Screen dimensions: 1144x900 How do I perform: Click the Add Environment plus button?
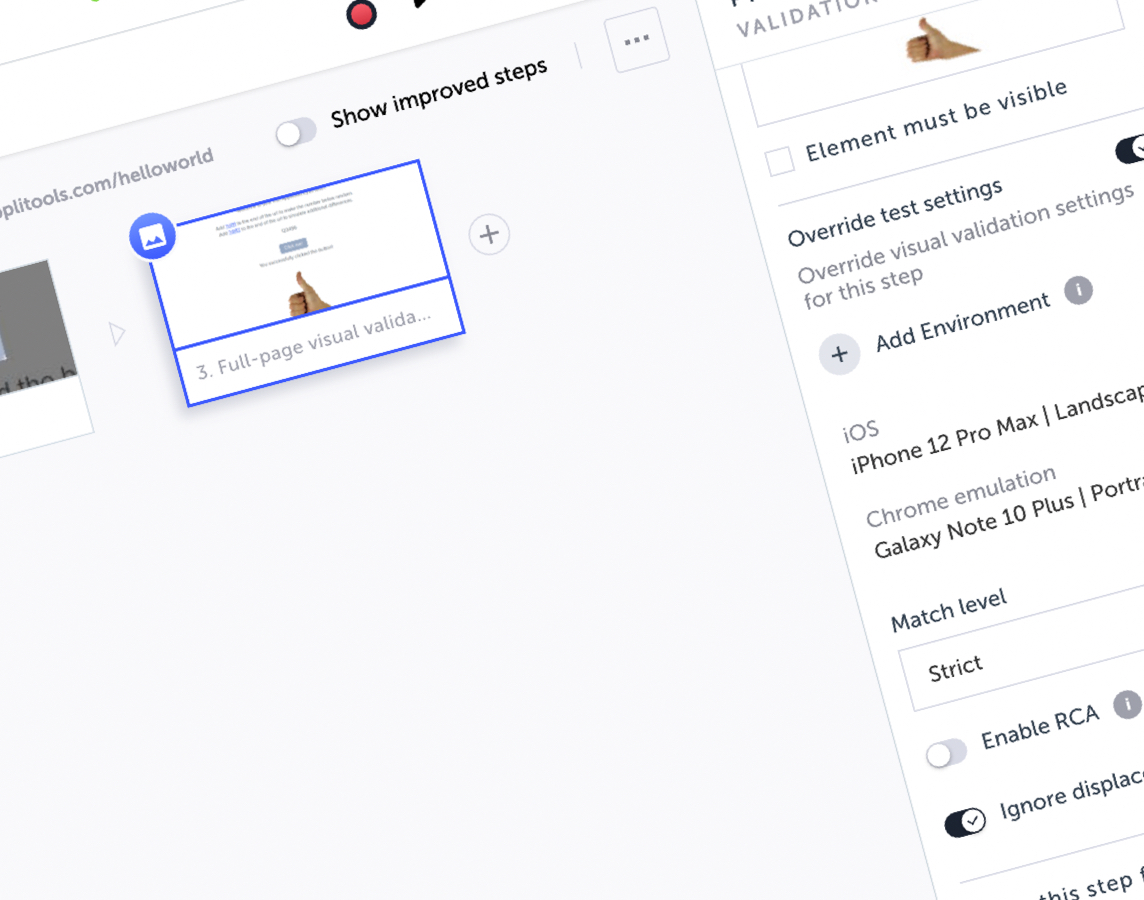click(839, 354)
